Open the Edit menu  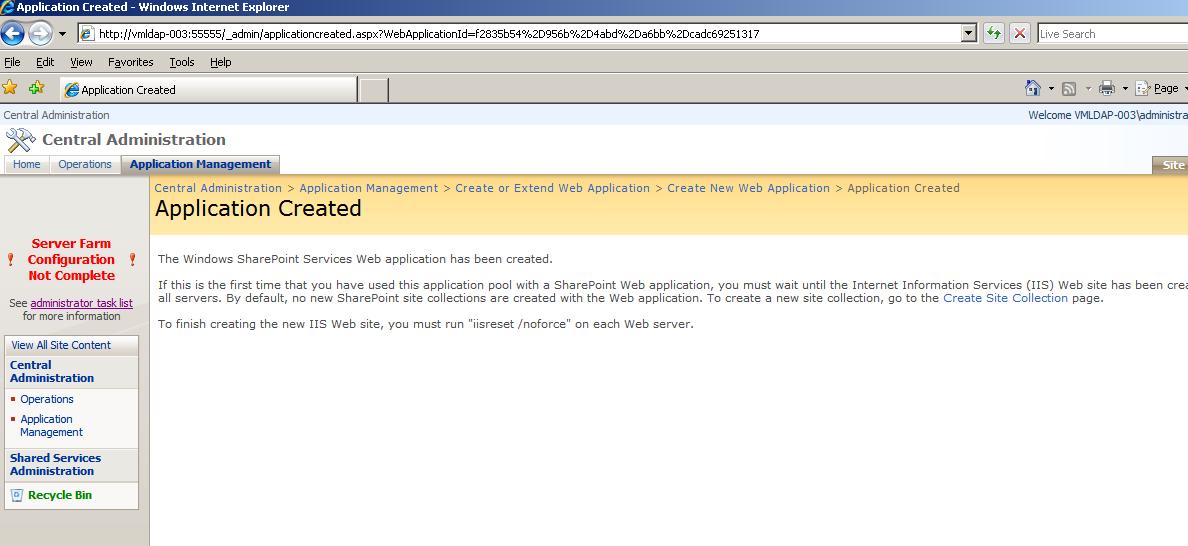click(45, 62)
